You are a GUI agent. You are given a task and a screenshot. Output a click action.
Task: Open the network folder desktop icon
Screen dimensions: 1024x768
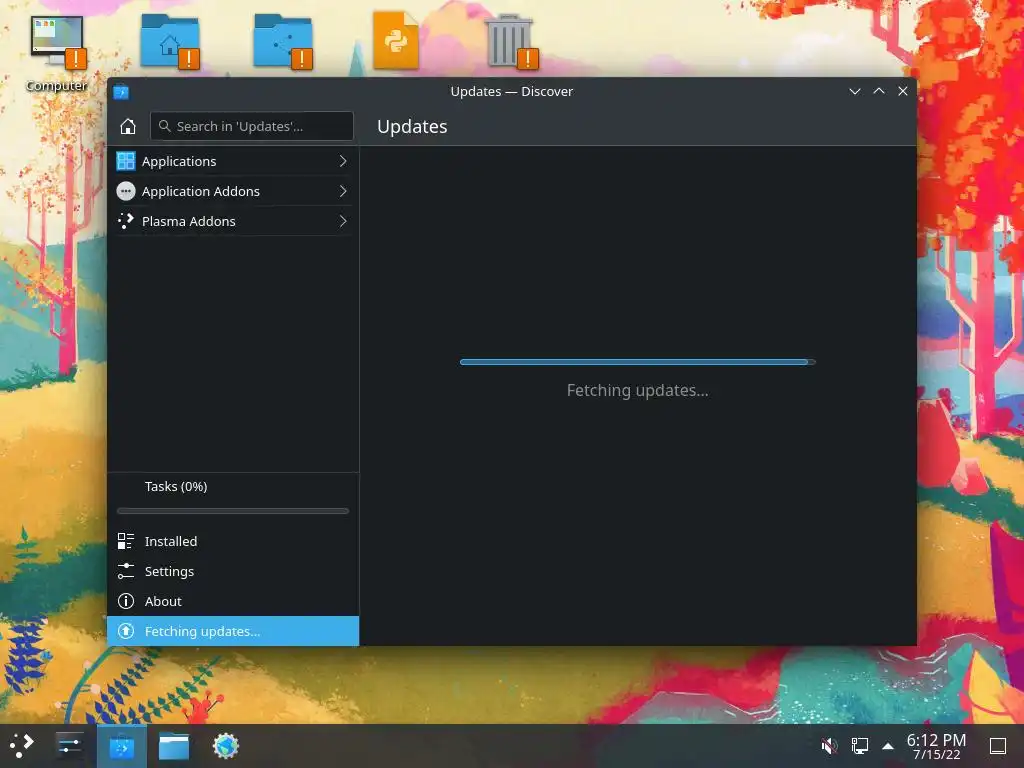tap(283, 42)
